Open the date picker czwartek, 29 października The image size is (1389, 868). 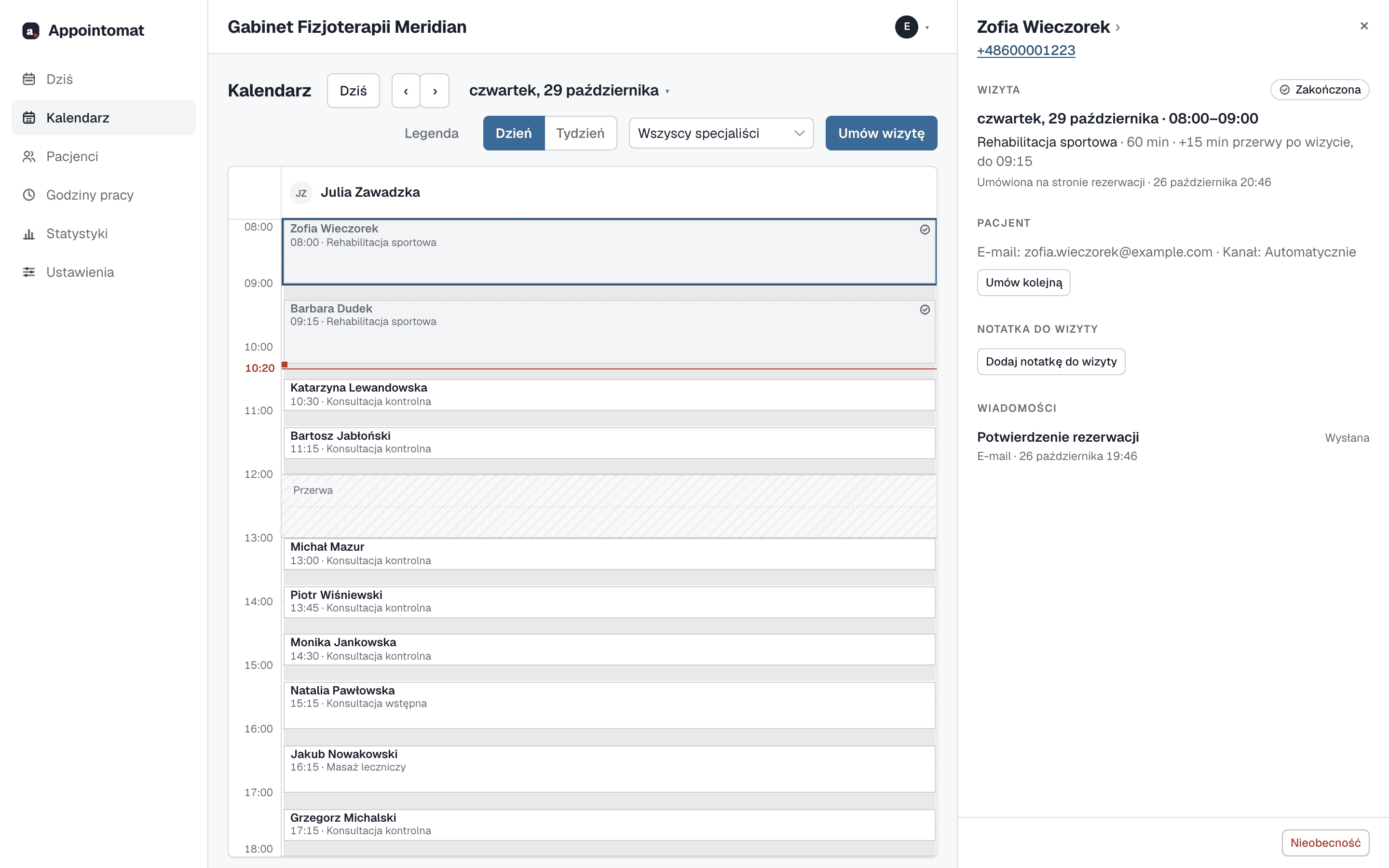569,91
